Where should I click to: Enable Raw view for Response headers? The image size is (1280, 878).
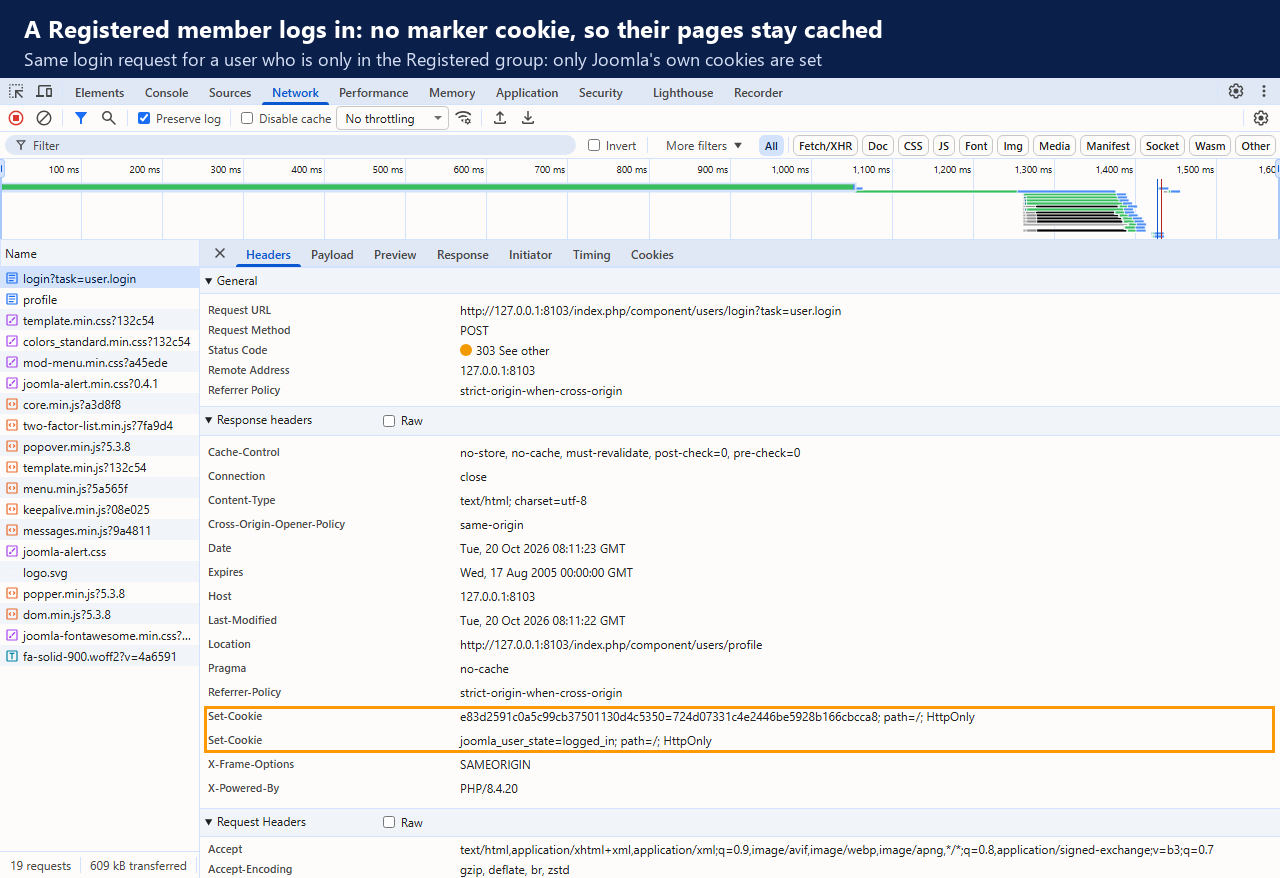click(x=389, y=421)
